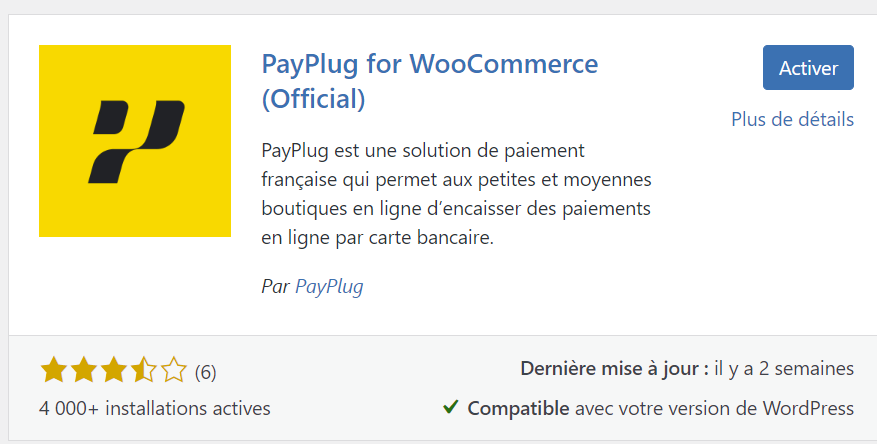Viewport: 877px width, 444px height.
Task: Click the Dernière mise à jour label
Action: coord(615,369)
